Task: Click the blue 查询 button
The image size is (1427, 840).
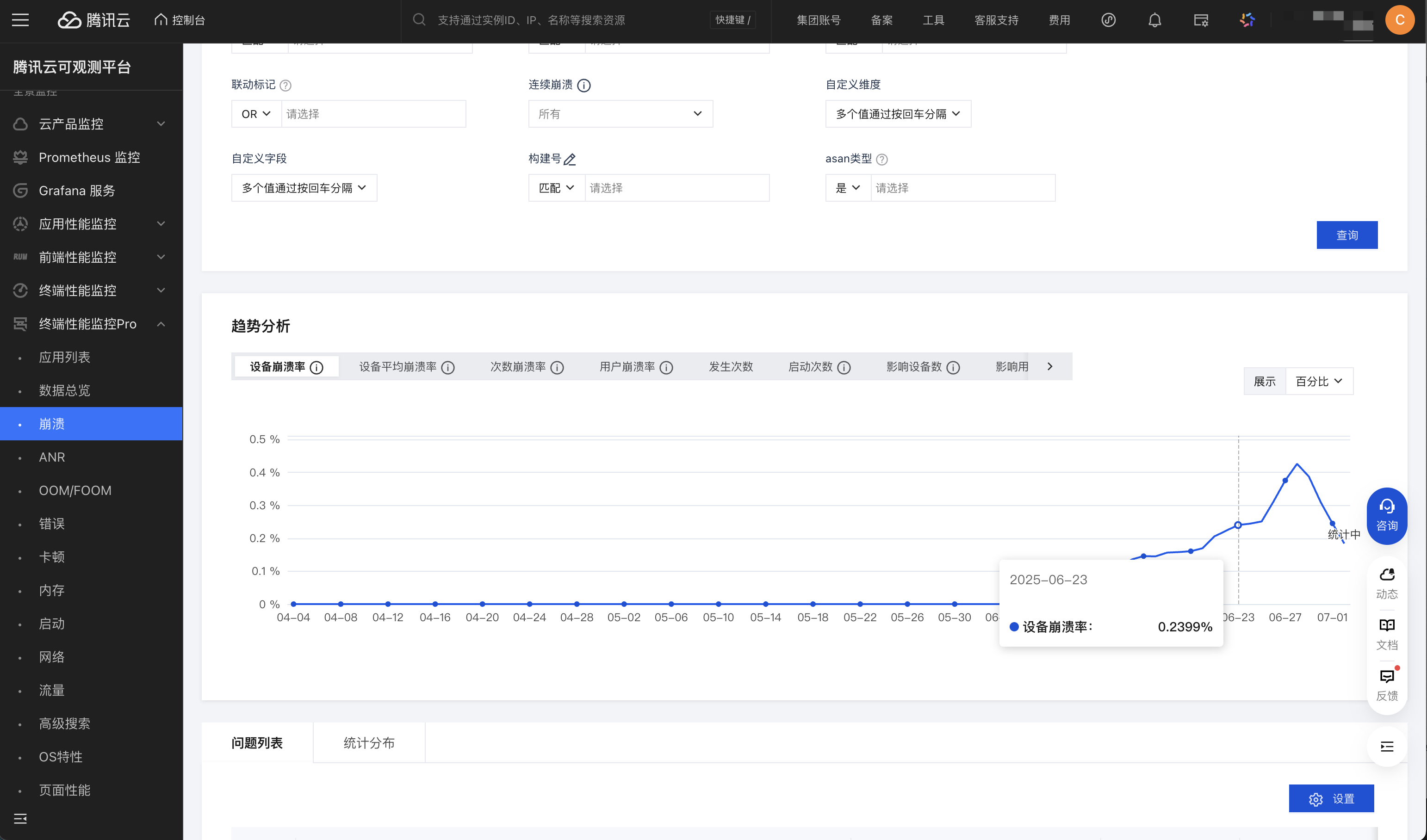Action: pos(1346,235)
